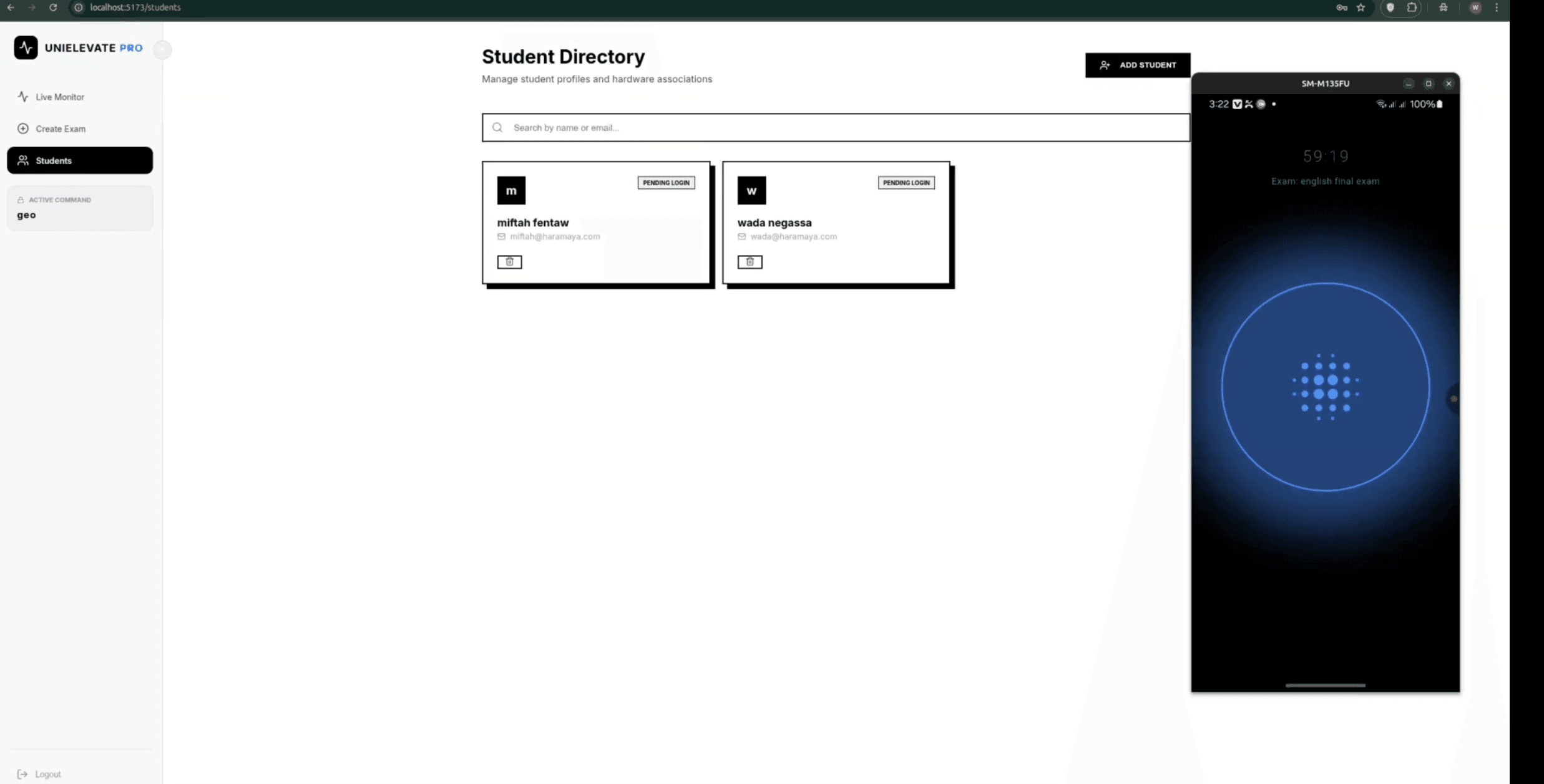Viewport: 1544px width, 784px height.
Task: Tap the blue dotted mic orb
Action: (x=1325, y=387)
